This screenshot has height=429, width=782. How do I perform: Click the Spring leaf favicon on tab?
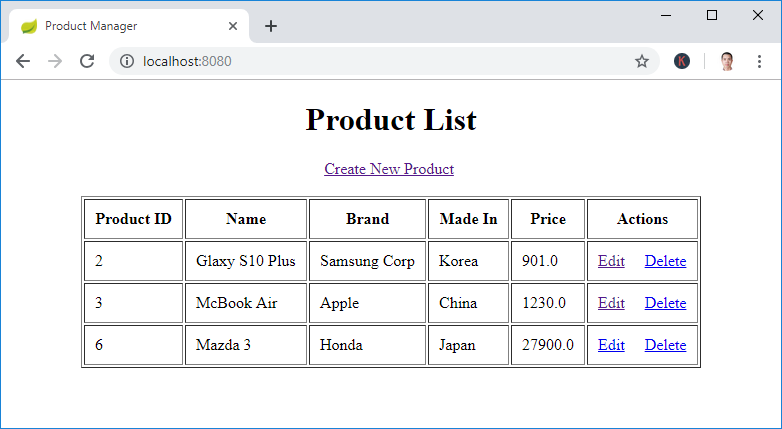(29, 26)
